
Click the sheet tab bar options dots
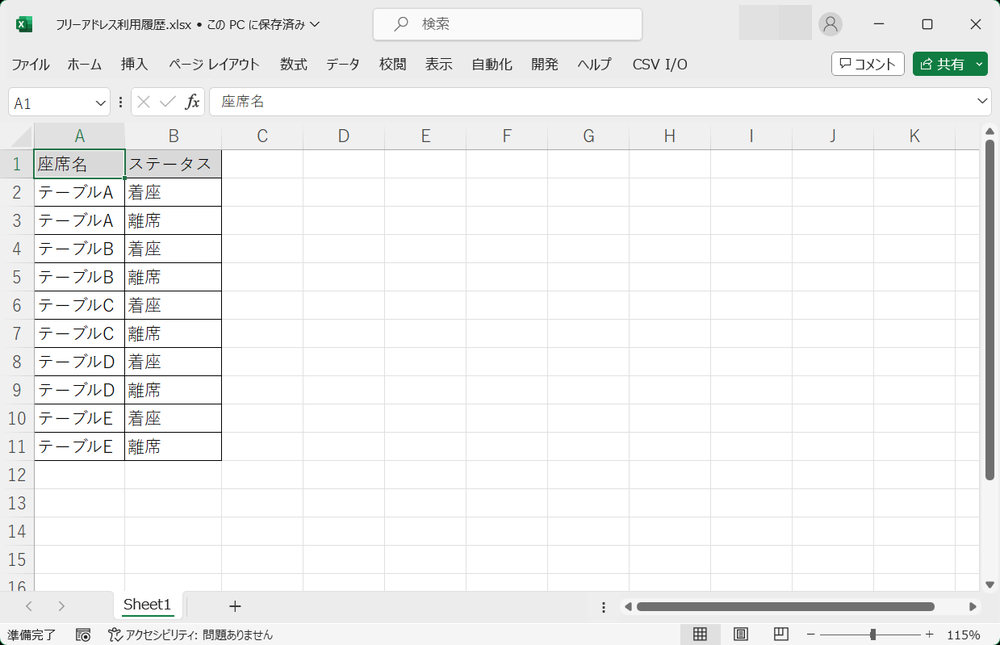(603, 607)
